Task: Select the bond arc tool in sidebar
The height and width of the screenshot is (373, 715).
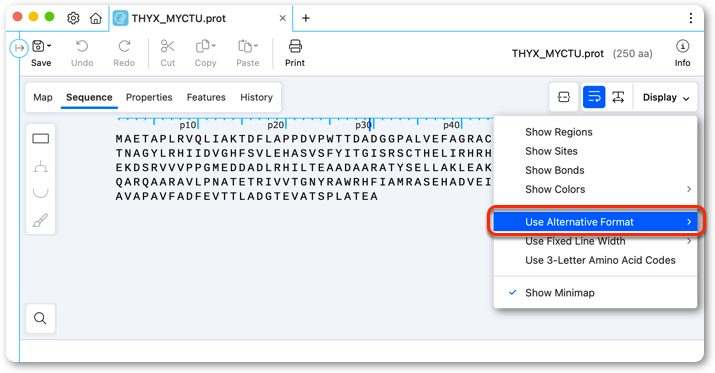Action: tap(41, 193)
